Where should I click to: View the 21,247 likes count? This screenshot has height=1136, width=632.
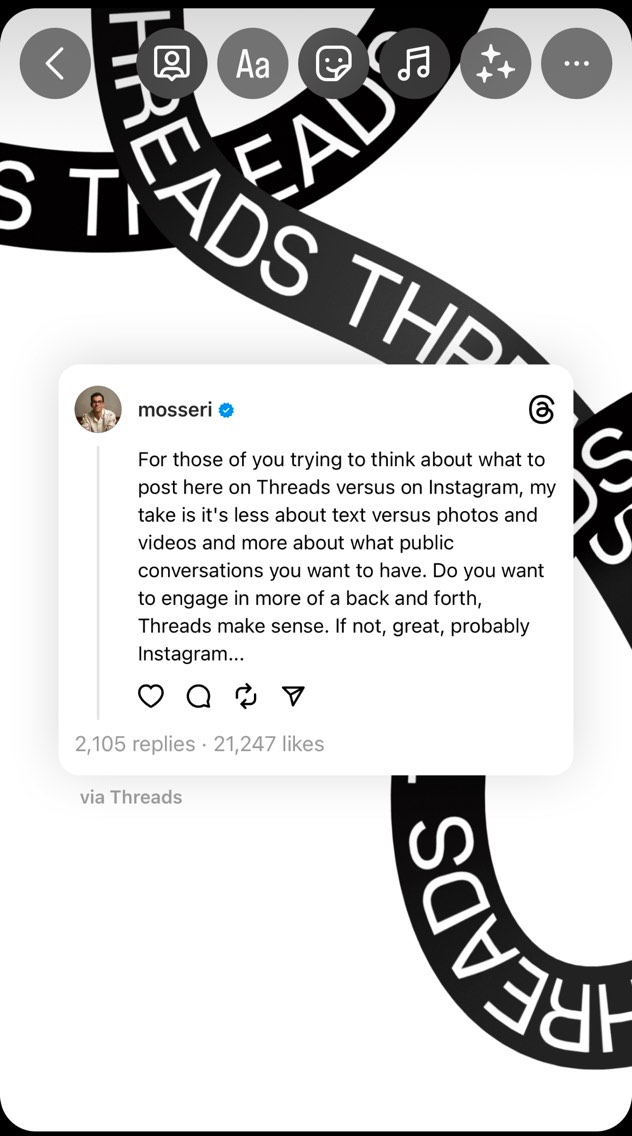[269, 744]
